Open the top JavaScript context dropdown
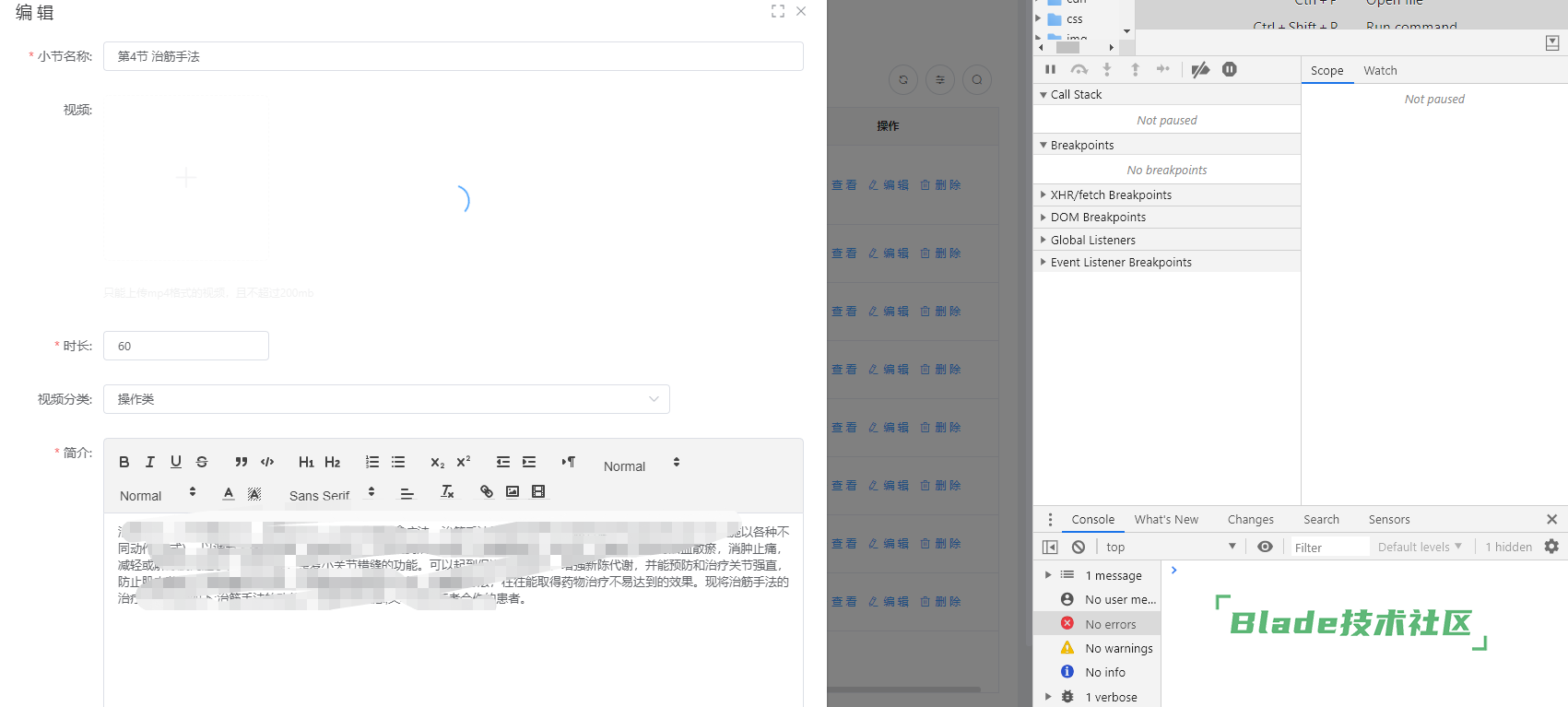Screen dimensions: 1568x707 pyautogui.click(x=1171, y=547)
